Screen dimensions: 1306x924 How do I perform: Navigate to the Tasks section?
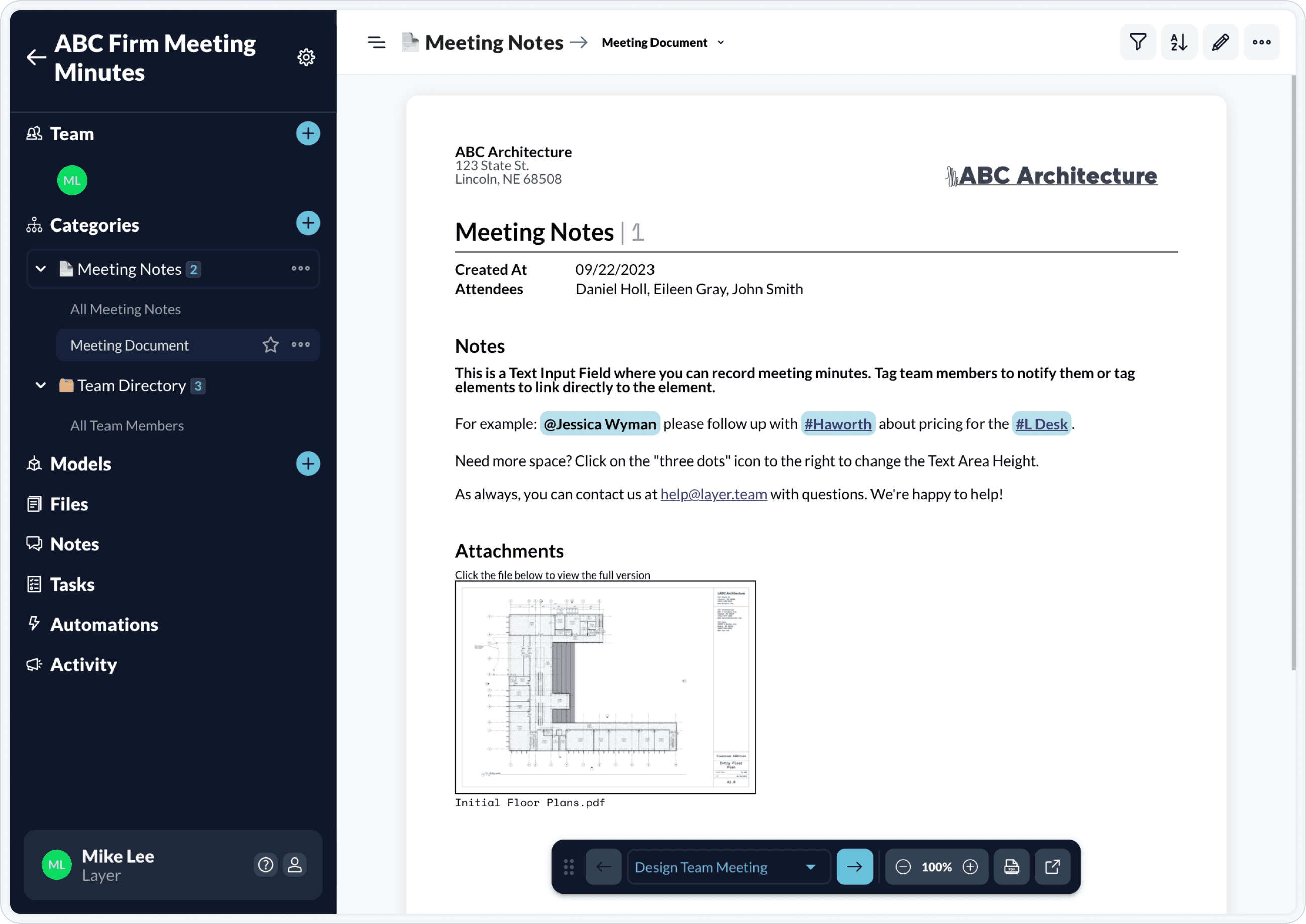tap(73, 584)
